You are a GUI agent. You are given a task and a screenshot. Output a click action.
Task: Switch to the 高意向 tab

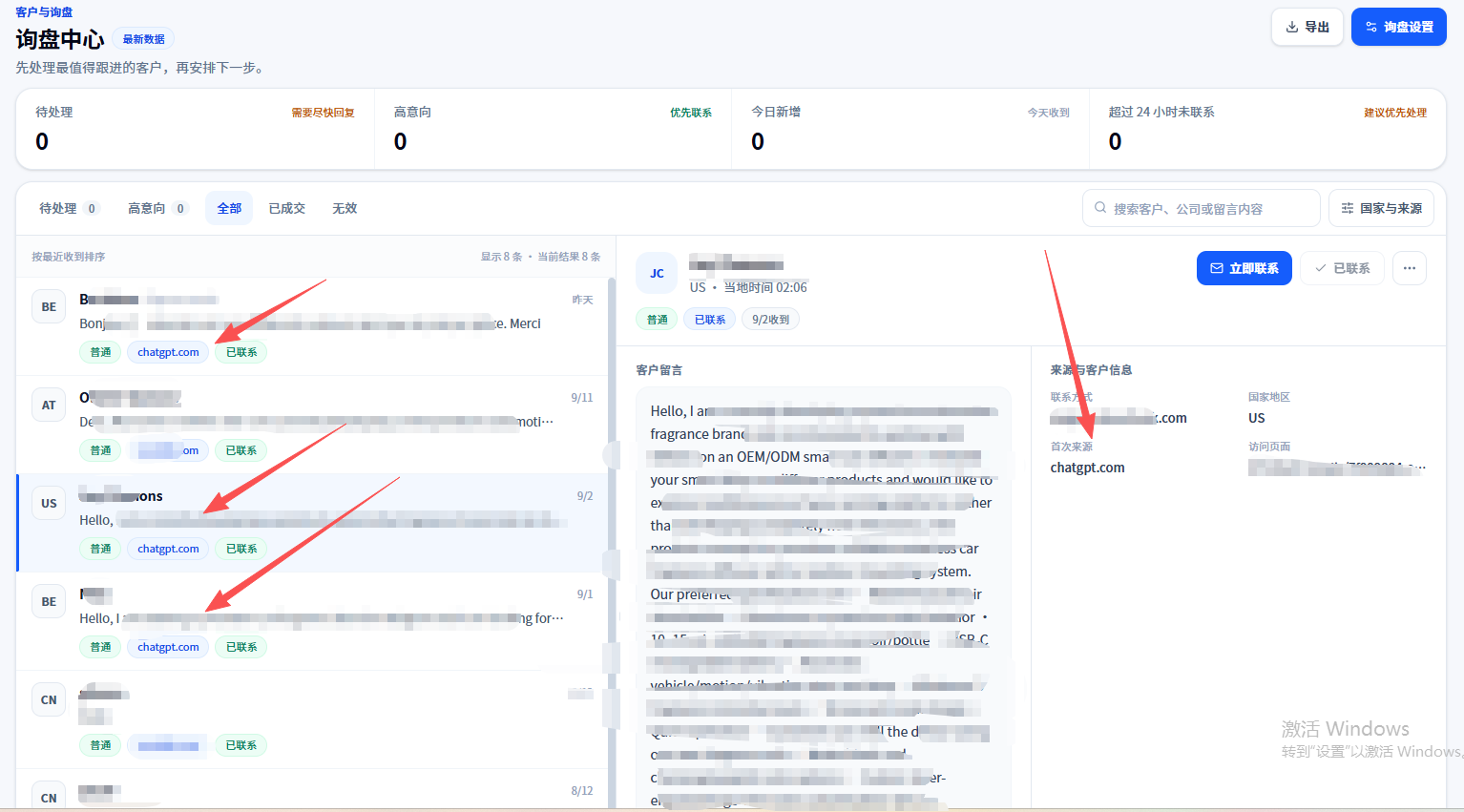click(x=157, y=208)
